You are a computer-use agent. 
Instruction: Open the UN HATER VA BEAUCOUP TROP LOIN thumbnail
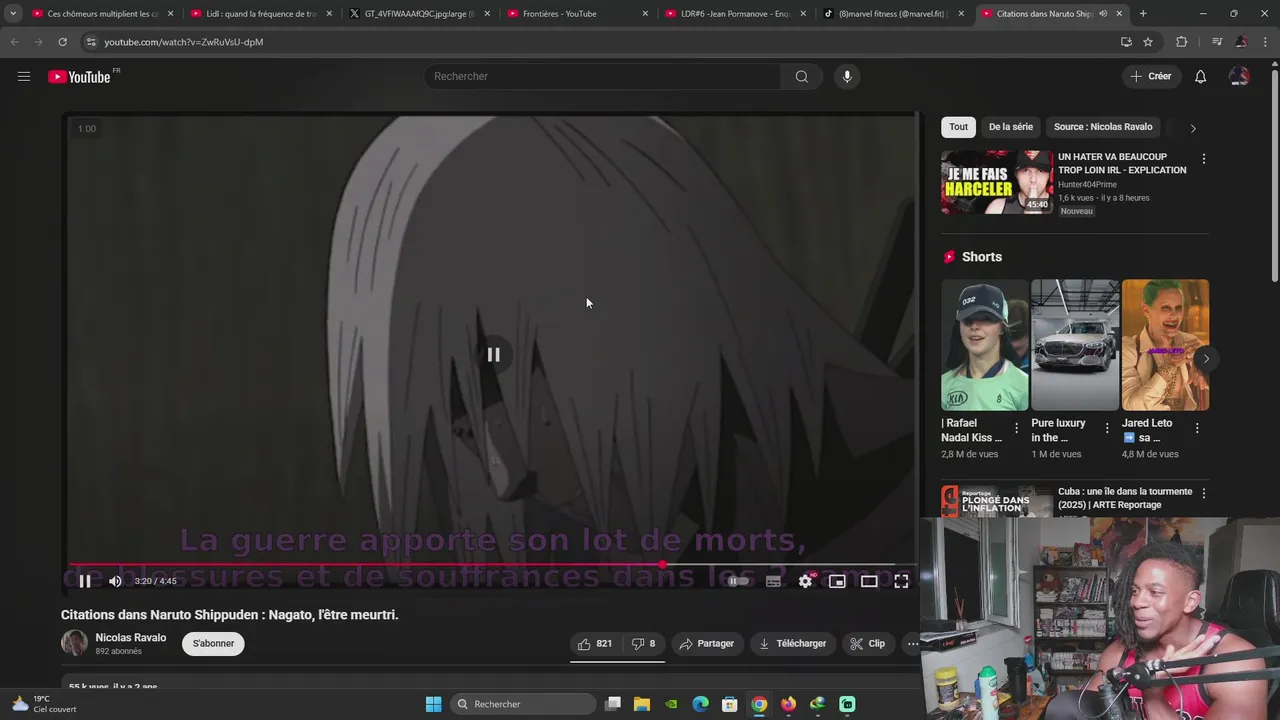point(997,182)
